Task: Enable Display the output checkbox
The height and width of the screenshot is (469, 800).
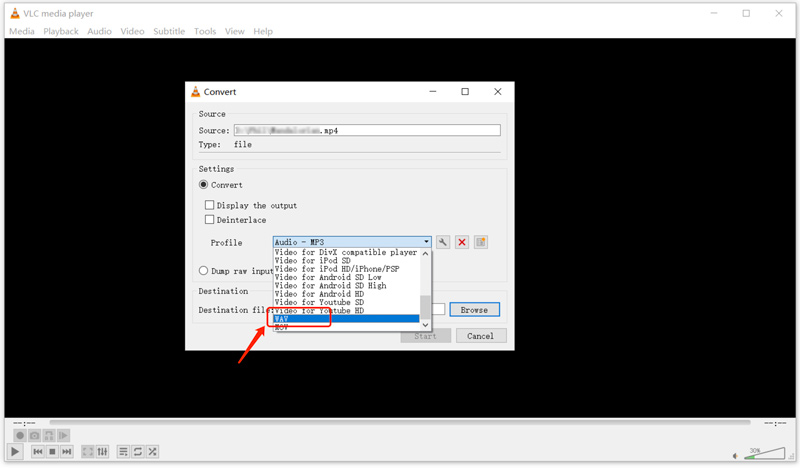Action: click(209, 205)
